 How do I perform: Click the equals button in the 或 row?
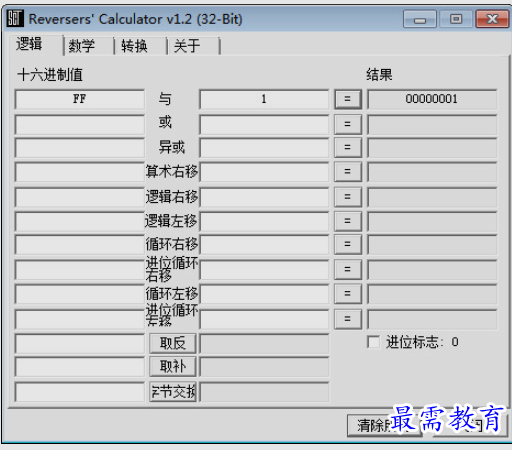point(348,124)
